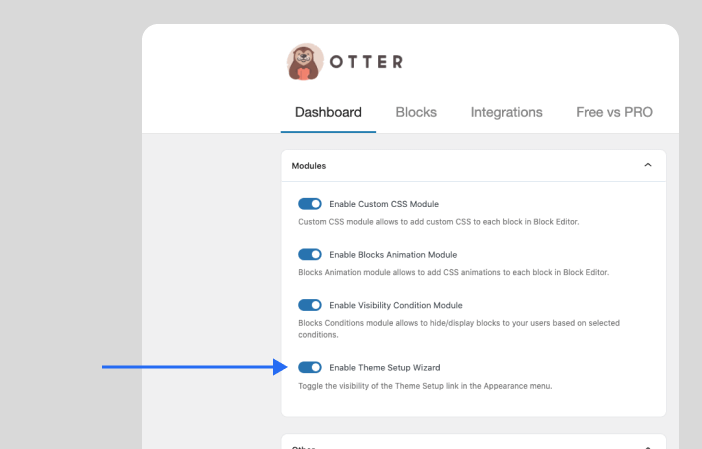Screen dimensions: 702x449
Task: Open the Free vs PRO tab
Action: click(x=614, y=112)
